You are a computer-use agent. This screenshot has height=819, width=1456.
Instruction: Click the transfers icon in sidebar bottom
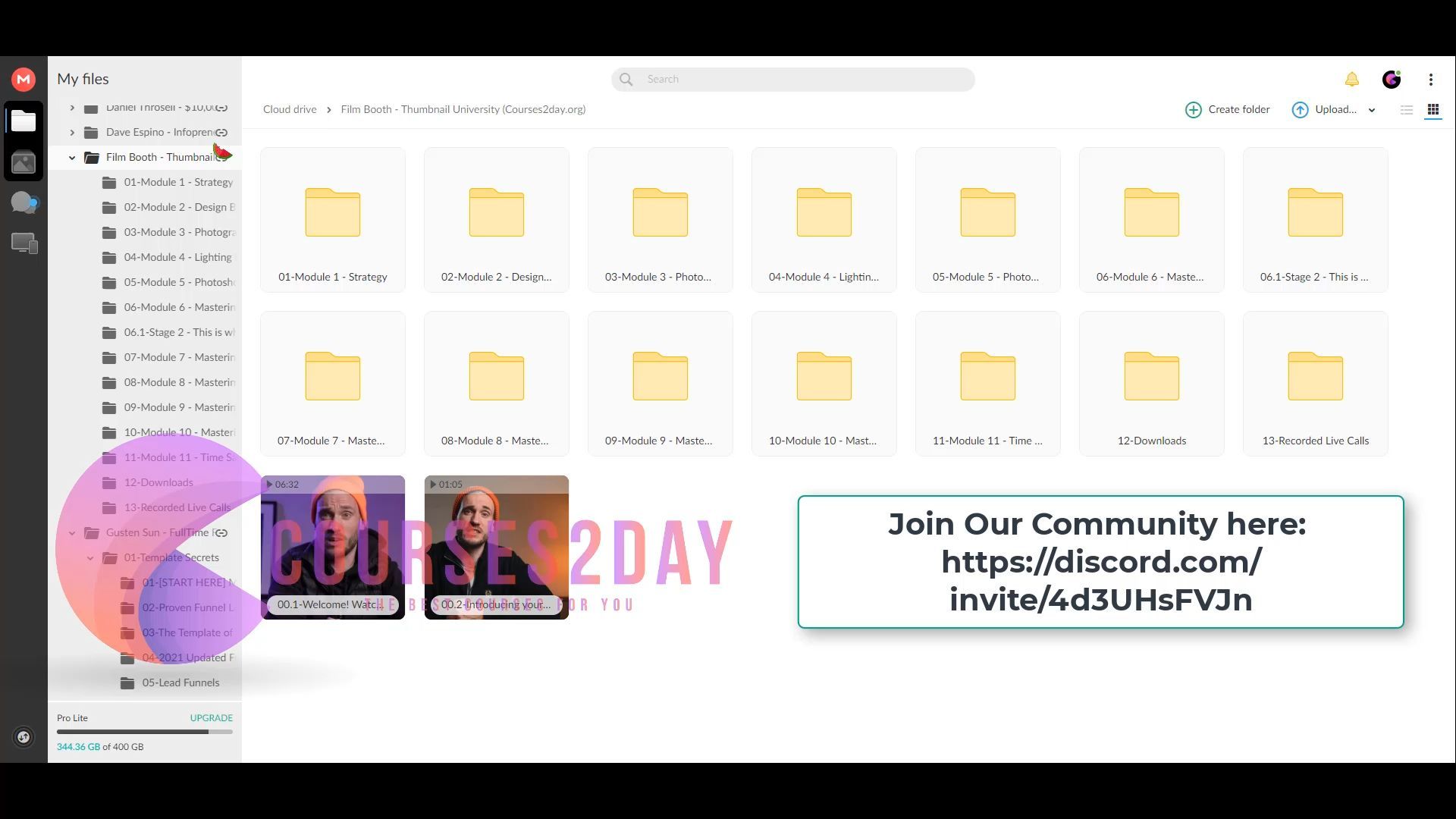click(x=24, y=737)
